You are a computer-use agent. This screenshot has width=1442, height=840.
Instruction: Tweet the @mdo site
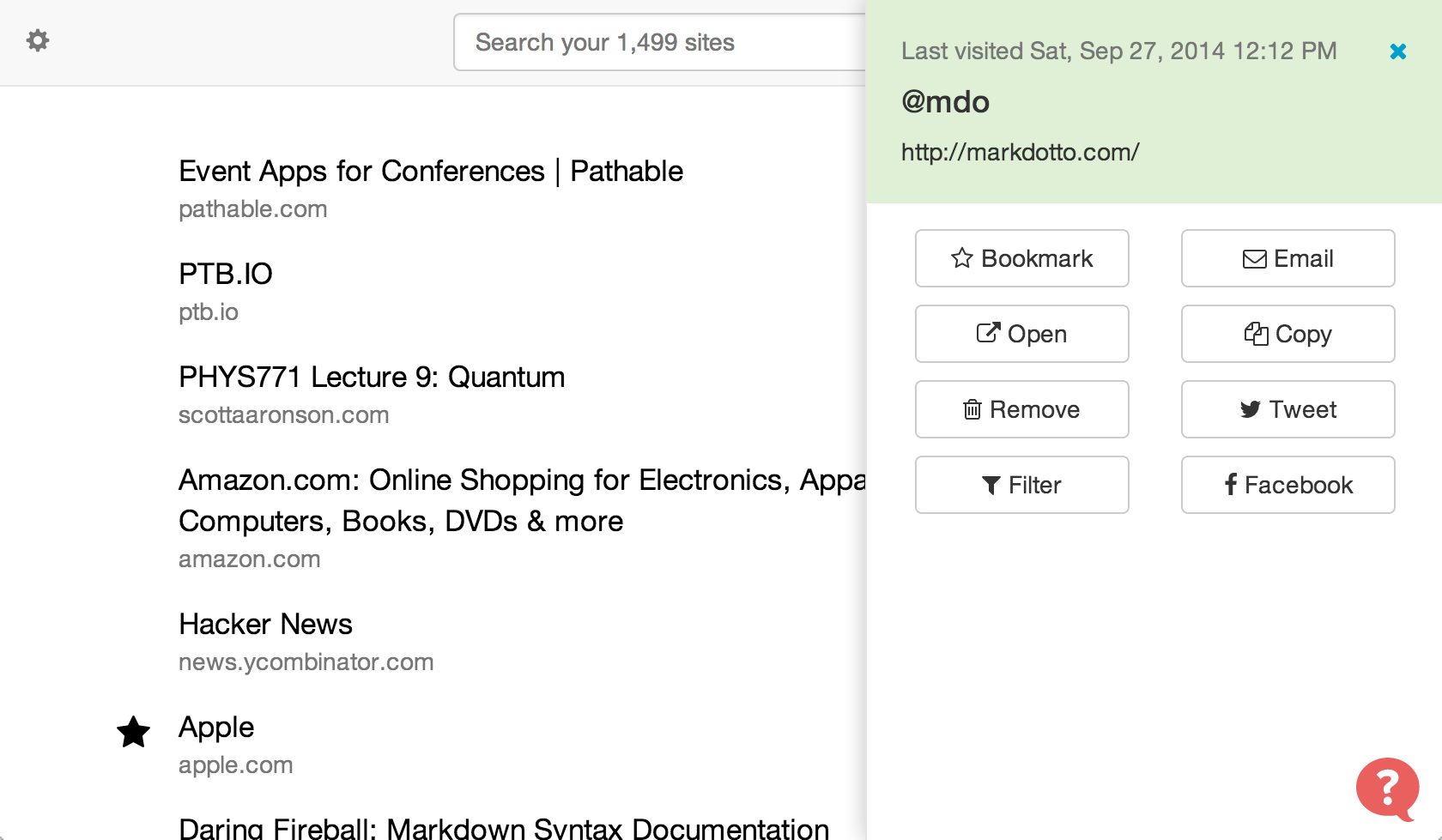point(1287,409)
